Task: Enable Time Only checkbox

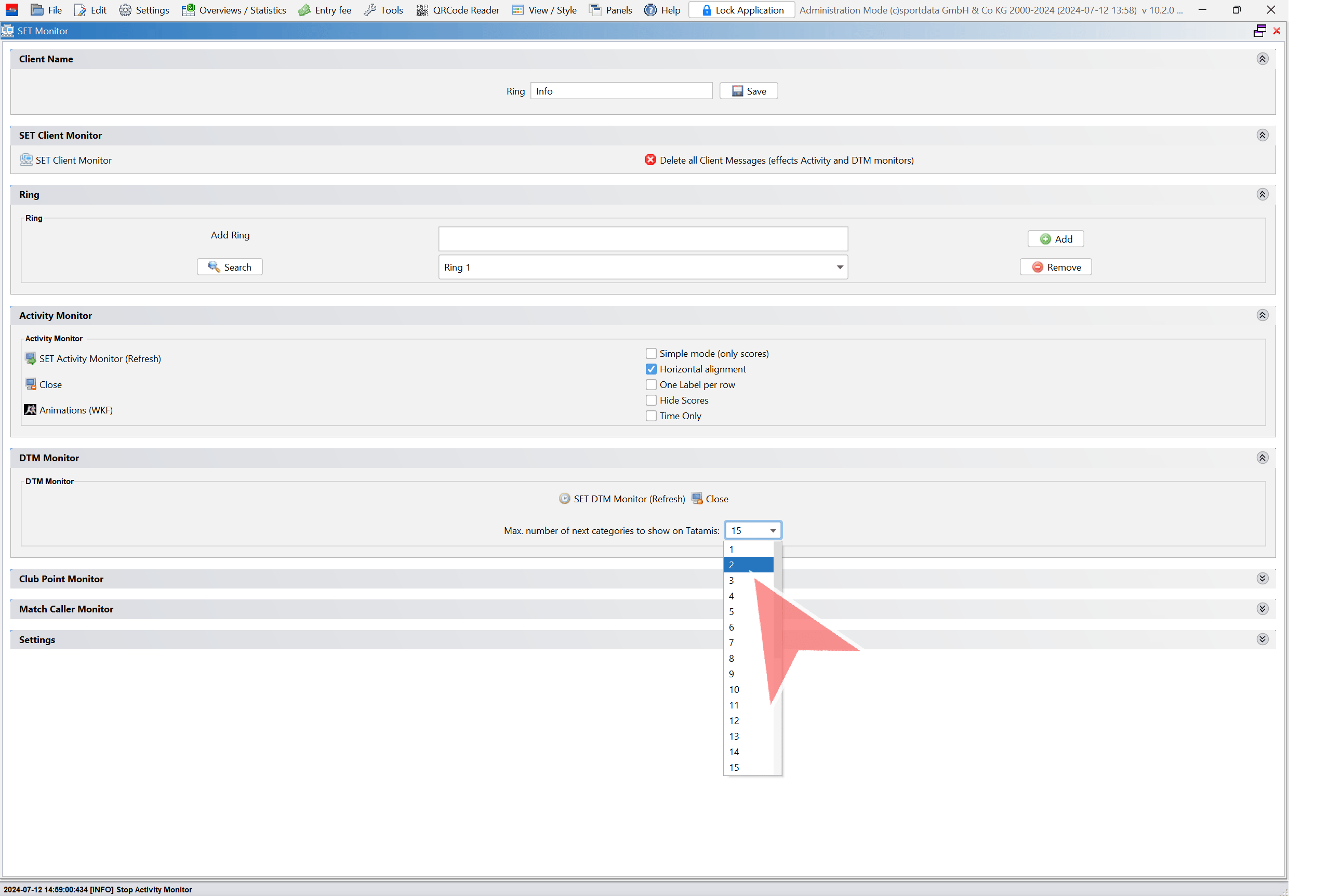Action: coord(650,416)
